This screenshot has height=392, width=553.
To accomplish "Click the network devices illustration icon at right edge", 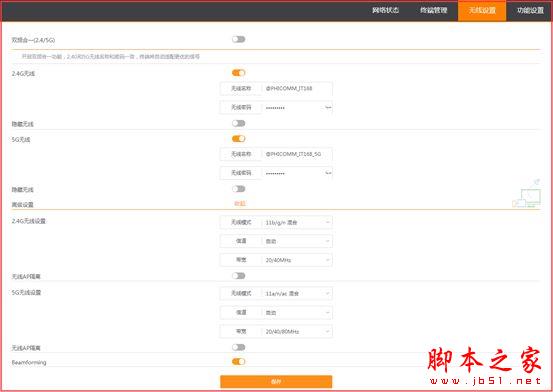I will click(x=526, y=194).
